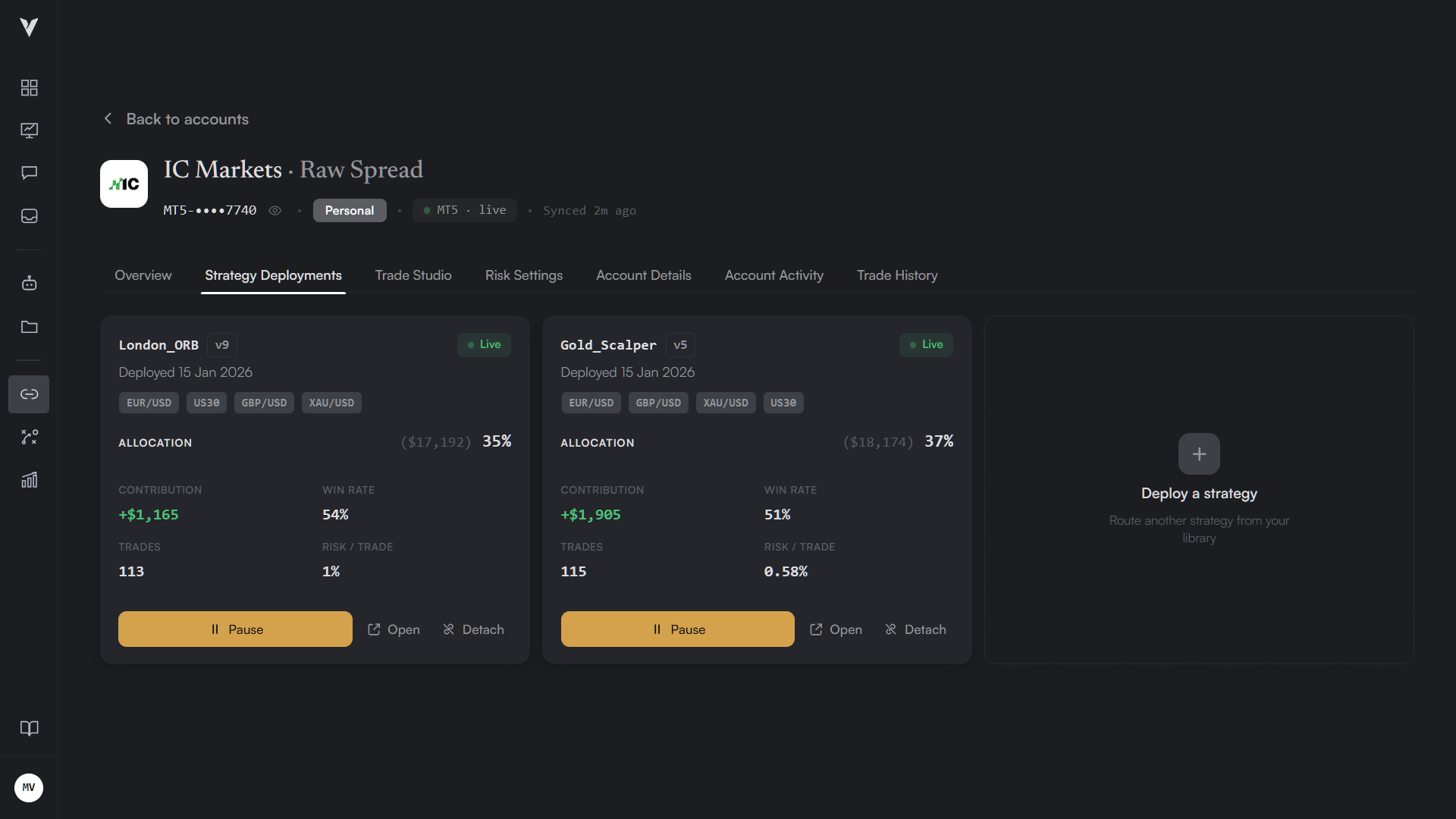Click the GBP/USD tag on Gold_Scalper card
Image resolution: width=1456 pixels, height=819 pixels.
click(658, 403)
